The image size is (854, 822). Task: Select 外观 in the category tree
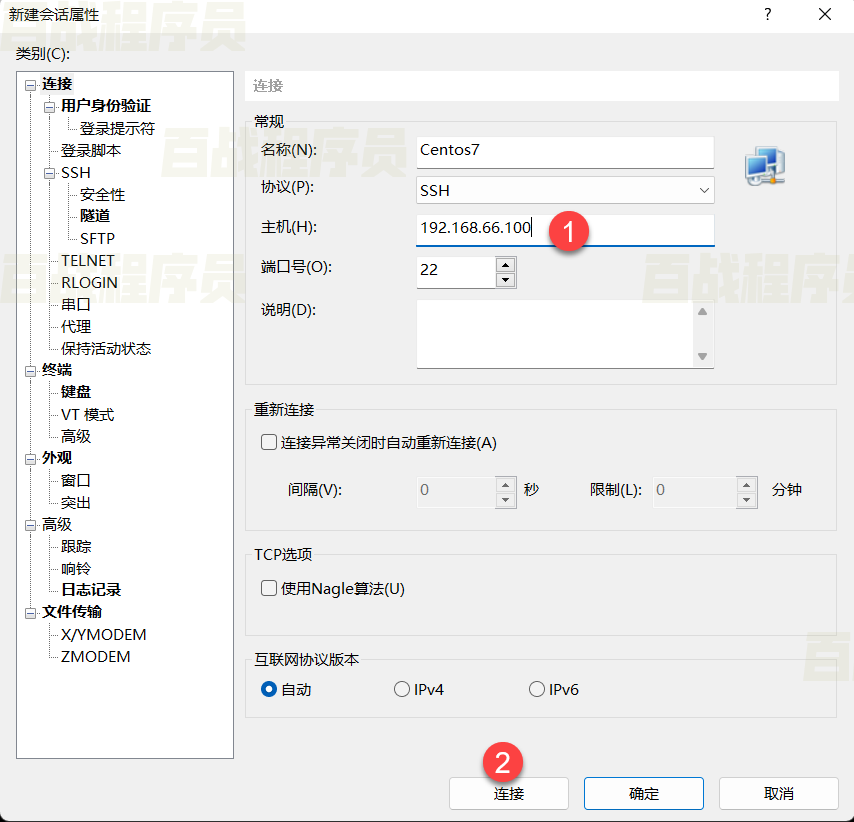57,458
